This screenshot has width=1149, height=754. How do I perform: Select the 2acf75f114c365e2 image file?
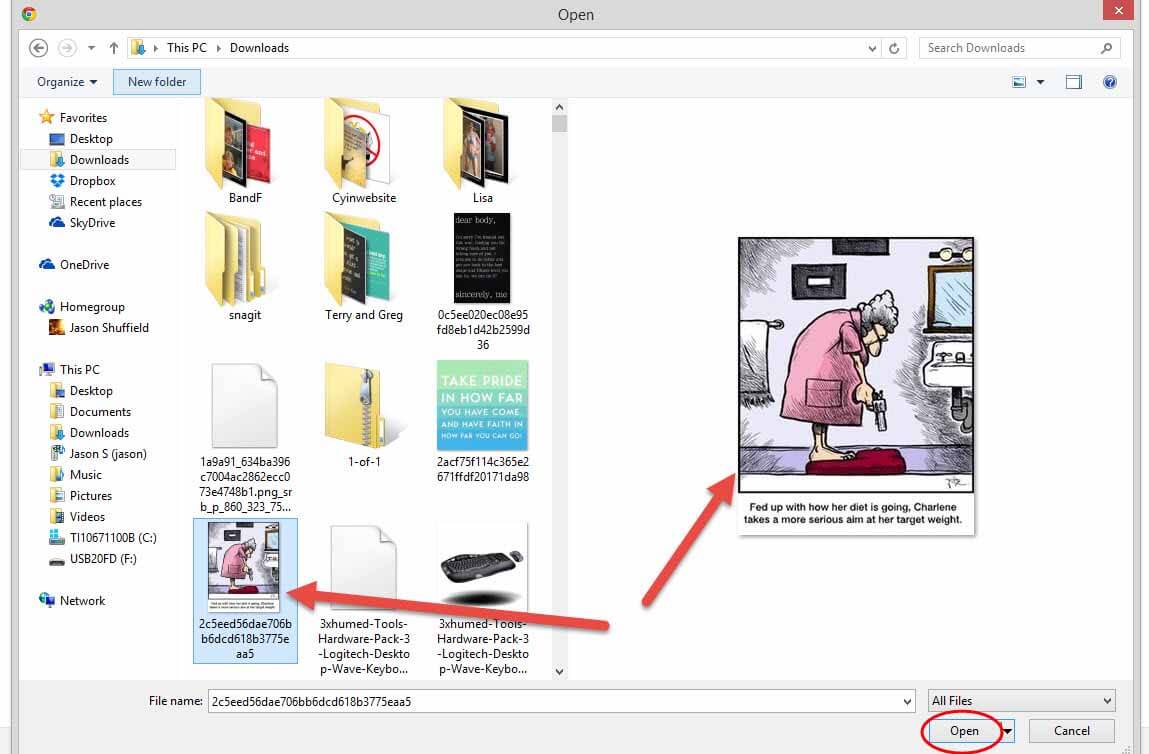[482, 422]
